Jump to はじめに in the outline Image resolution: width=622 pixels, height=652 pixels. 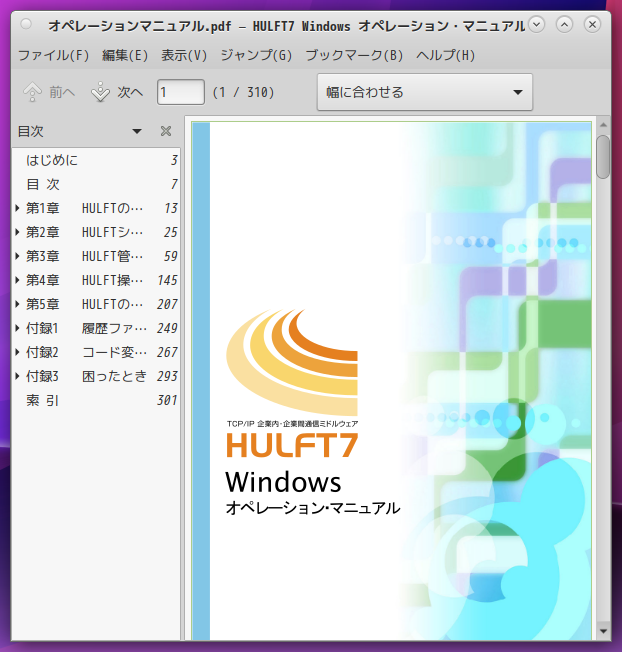click(x=52, y=160)
